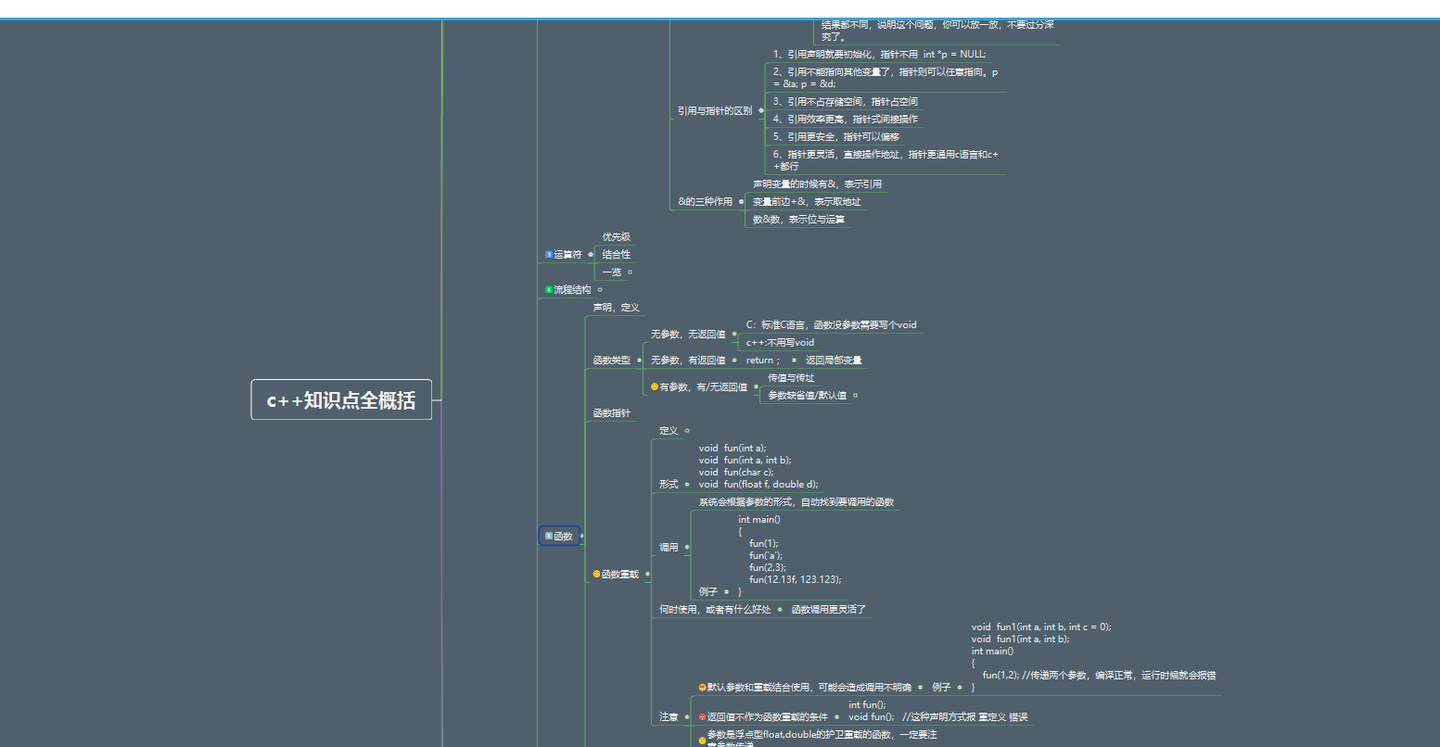Click the yellow icon before 有参数，有/无返回值

pyautogui.click(x=655, y=387)
